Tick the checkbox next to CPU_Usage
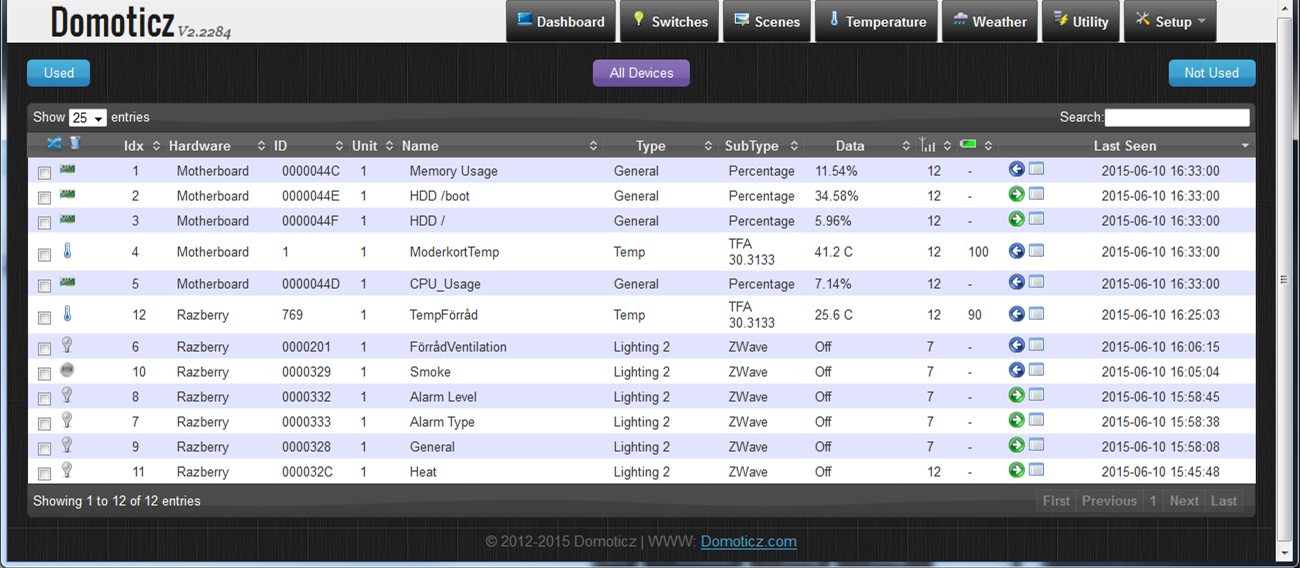Screen dimensions: 1300x568 click(x=44, y=286)
